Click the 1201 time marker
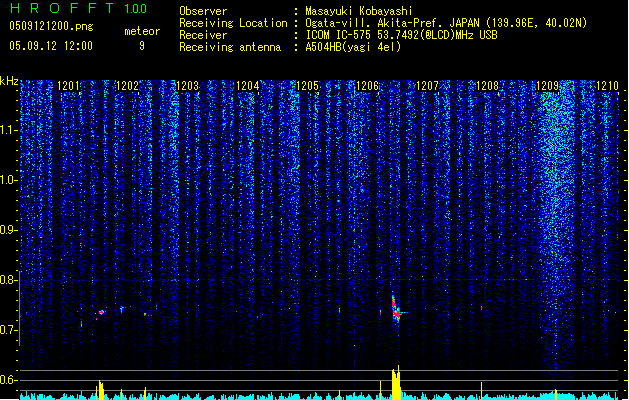Screen dimensions: 629x400 (68, 86)
